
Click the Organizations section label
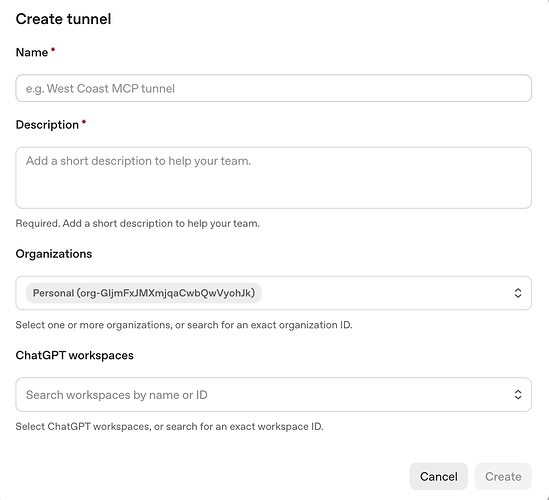(x=54, y=254)
